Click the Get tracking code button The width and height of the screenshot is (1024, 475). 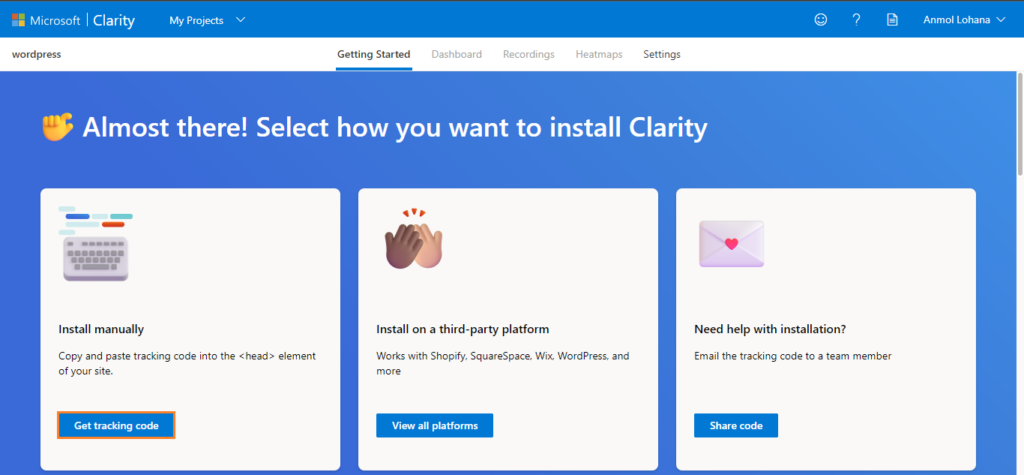[116, 425]
